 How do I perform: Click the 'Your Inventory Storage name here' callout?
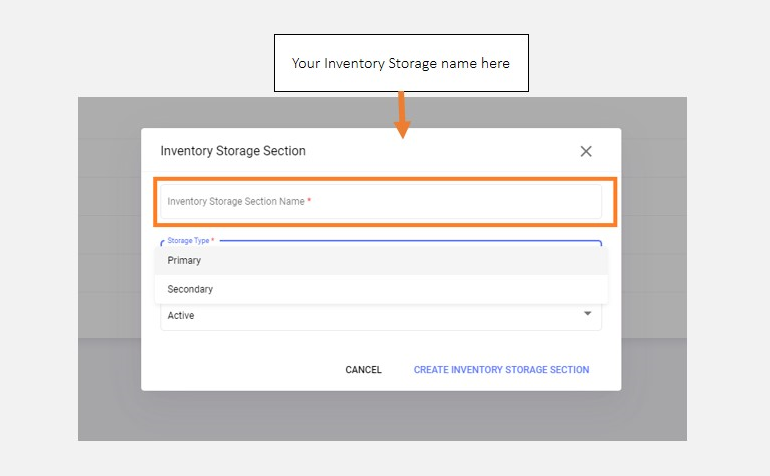pyautogui.click(x=401, y=63)
